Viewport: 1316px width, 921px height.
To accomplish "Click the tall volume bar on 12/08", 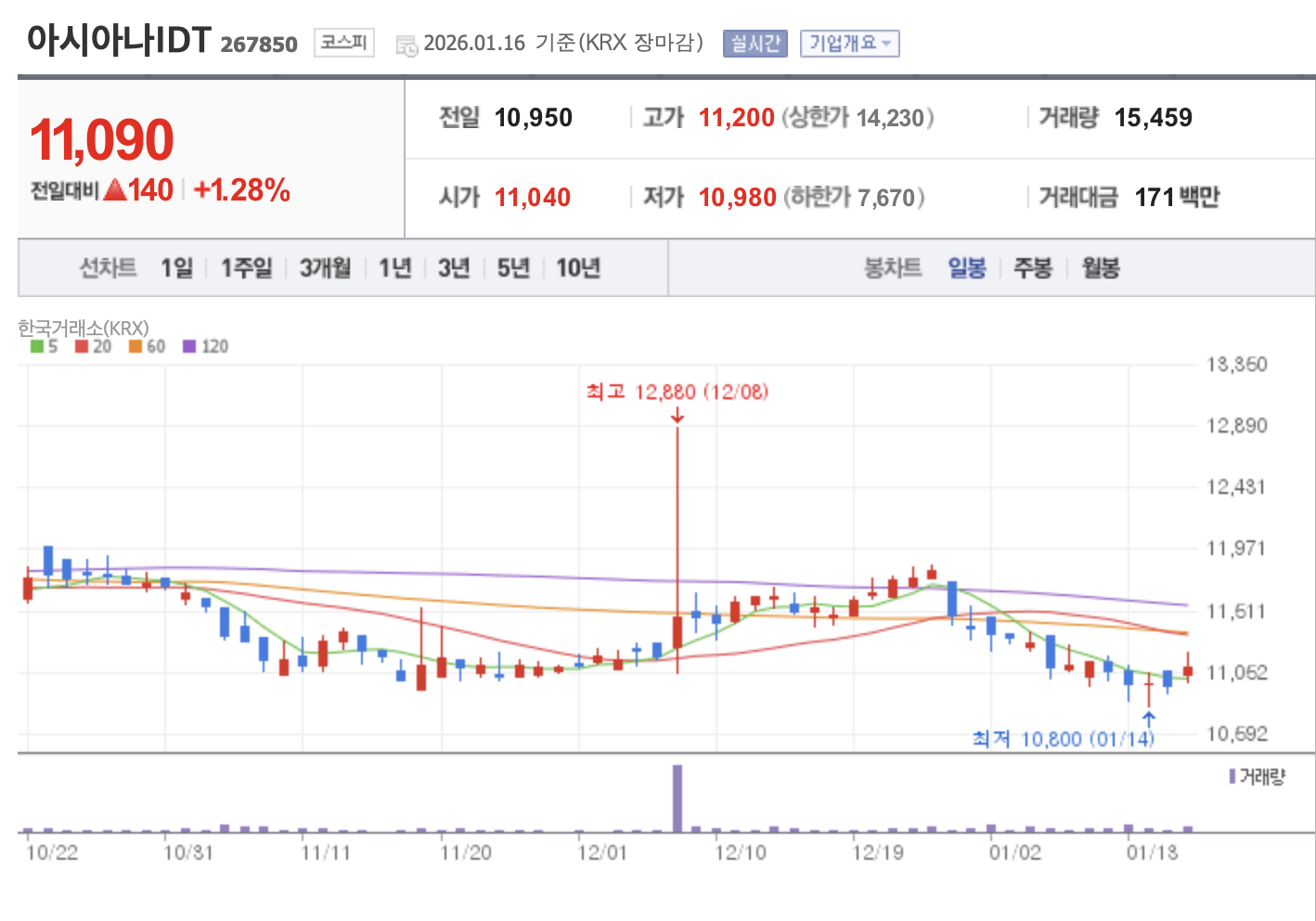I will pos(677,798).
